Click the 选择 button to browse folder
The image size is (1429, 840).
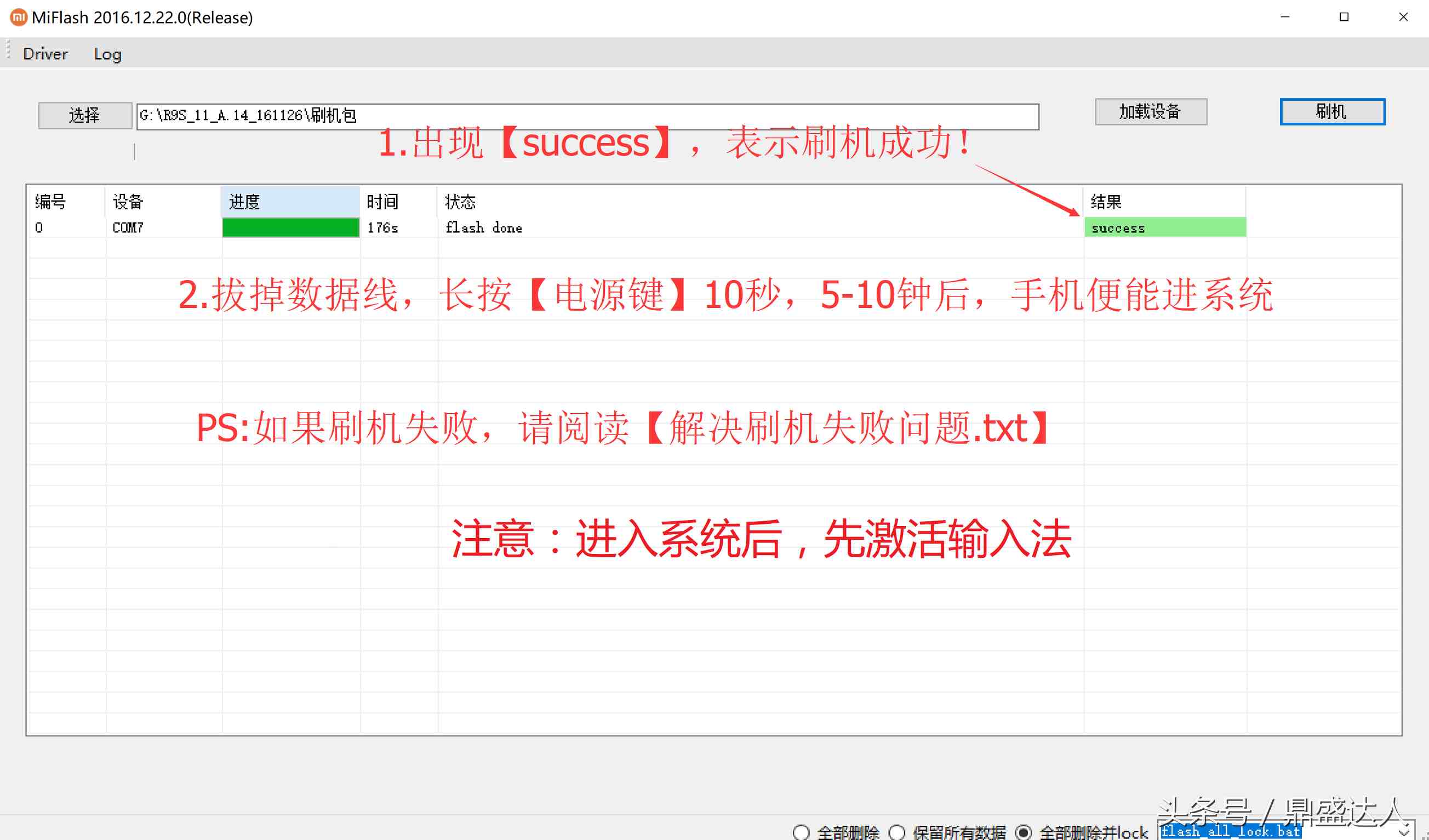click(85, 116)
